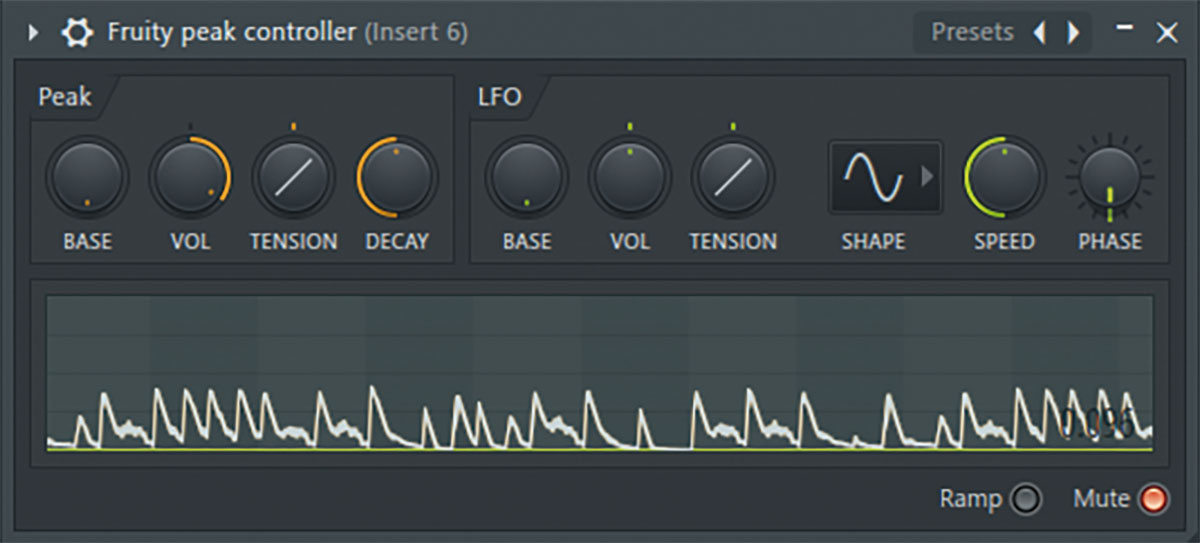
Task: Close the Fruity peak controller window
Action: (1167, 33)
